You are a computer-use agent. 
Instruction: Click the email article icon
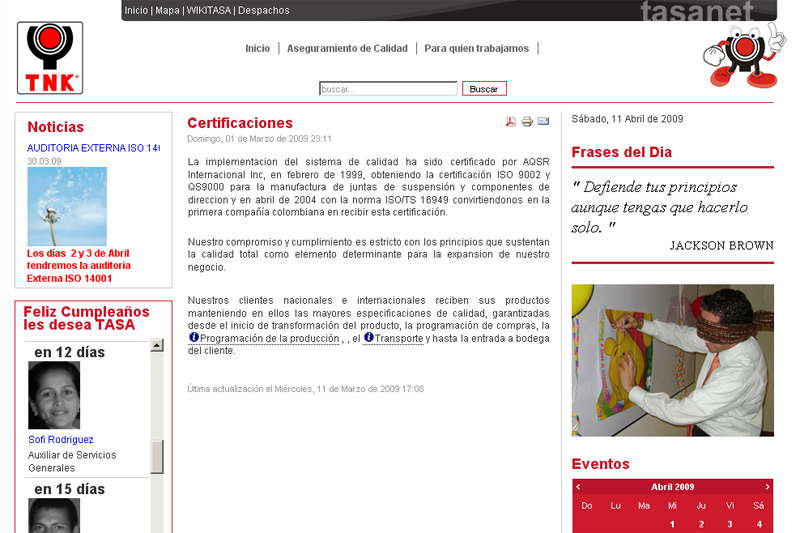(543, 121)
